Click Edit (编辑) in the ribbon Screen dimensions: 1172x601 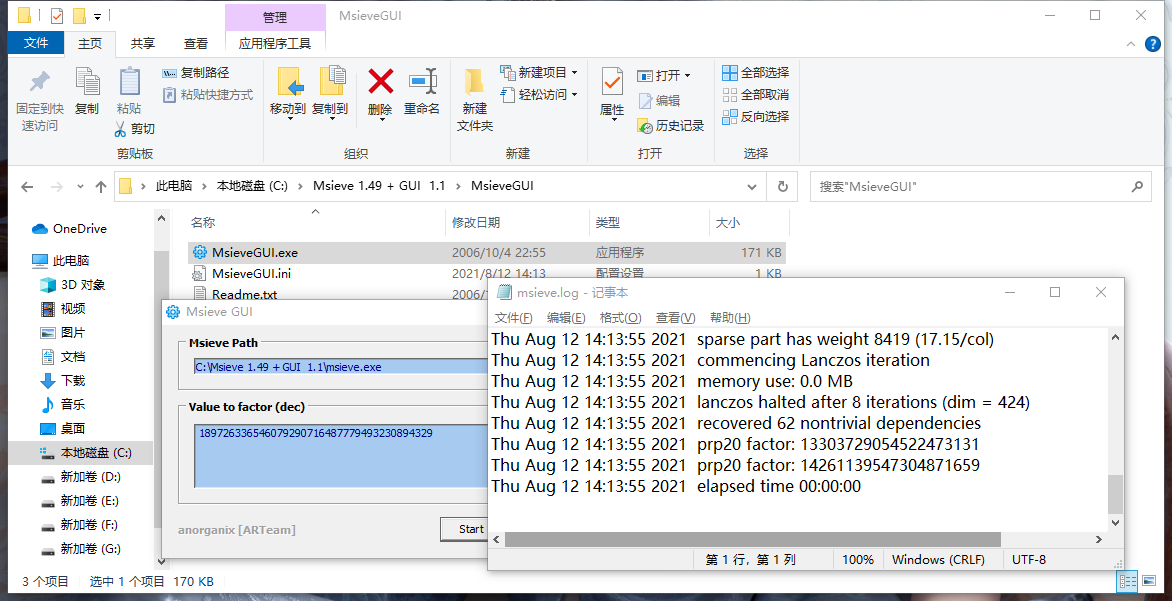coord(659,101)
